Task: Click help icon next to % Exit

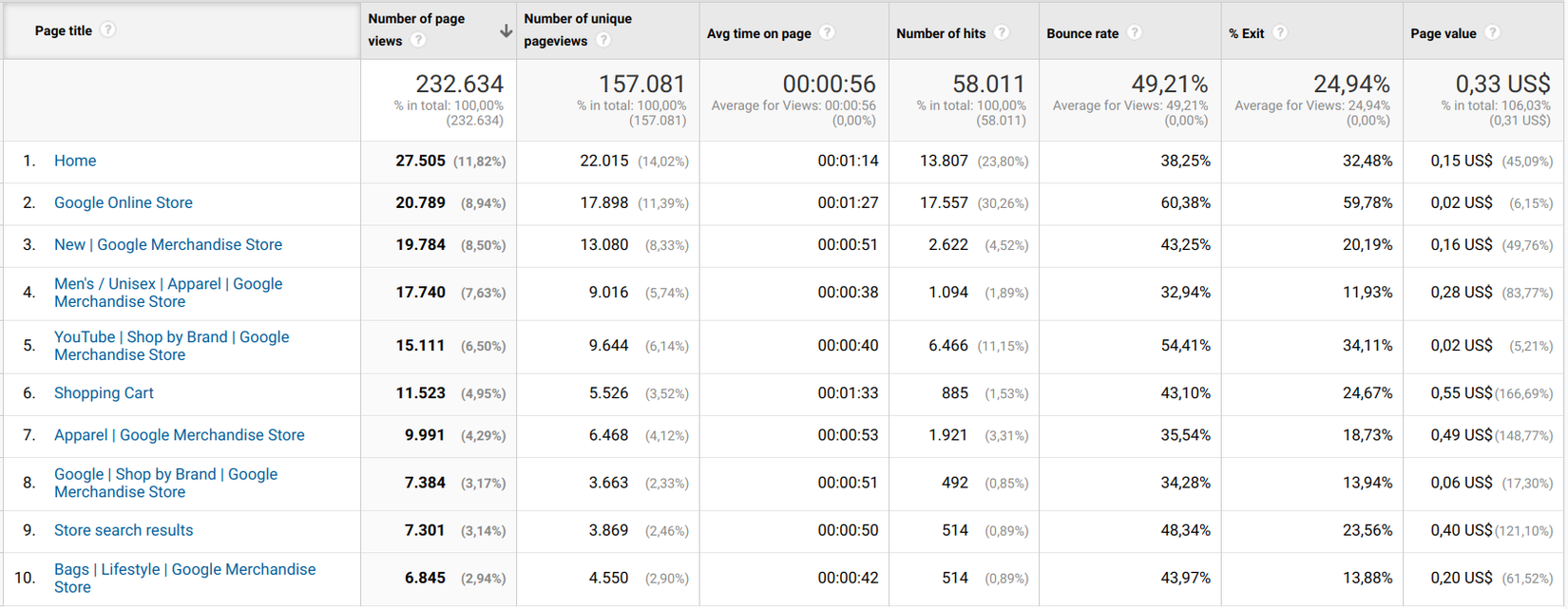Action: point(1280,33)
